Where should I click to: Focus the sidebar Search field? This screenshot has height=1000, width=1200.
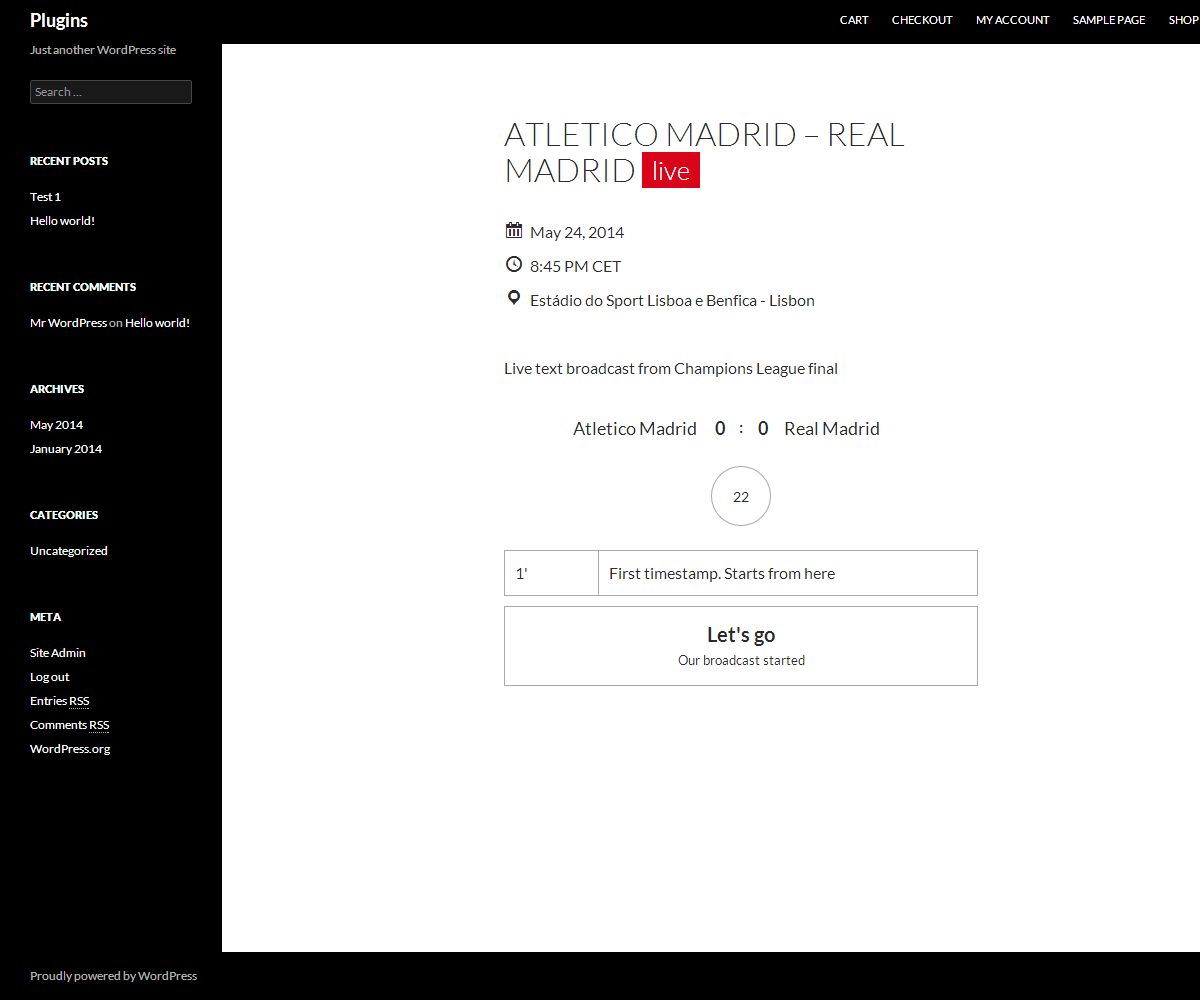111,92
